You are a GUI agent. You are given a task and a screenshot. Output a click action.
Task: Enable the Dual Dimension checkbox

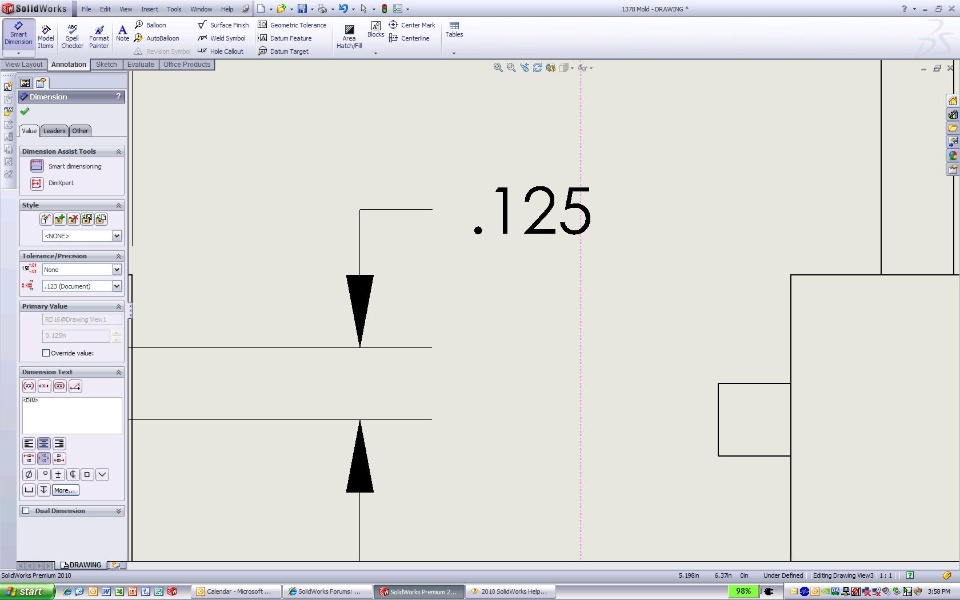click(x=26, y=510)
